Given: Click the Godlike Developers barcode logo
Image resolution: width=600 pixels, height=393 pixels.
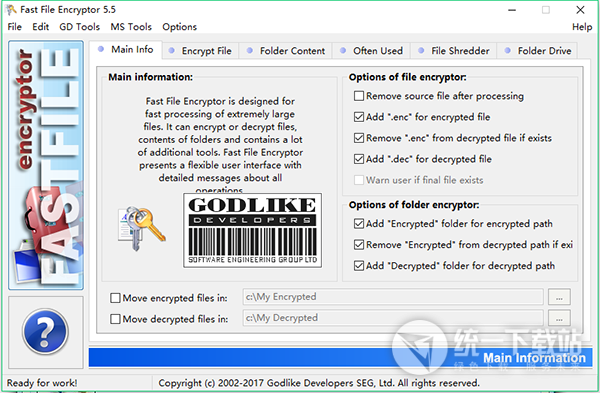Looking at the screenshot, I should [253, 230].
